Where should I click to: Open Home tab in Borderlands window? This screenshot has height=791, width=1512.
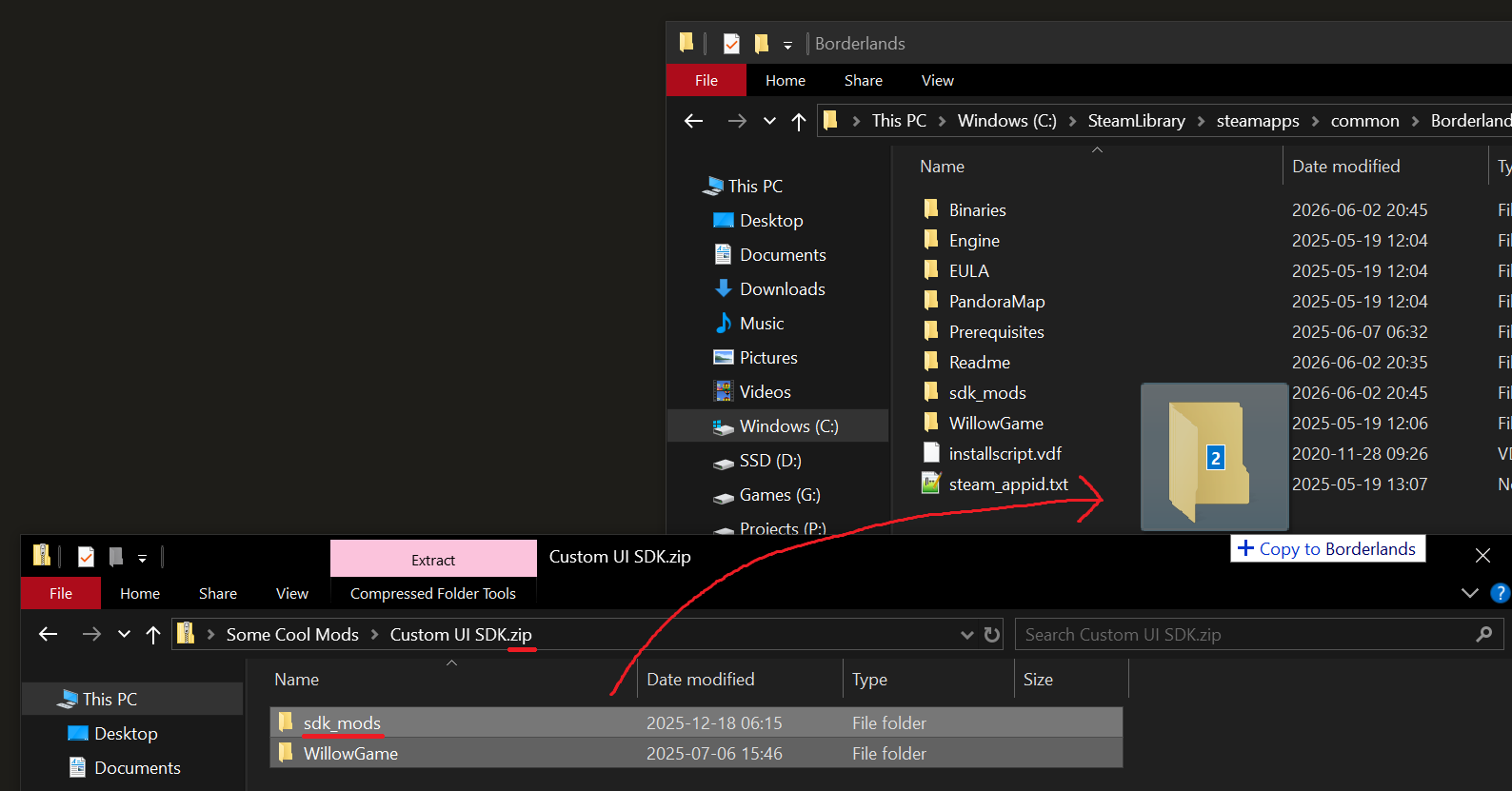pos(786,81)
